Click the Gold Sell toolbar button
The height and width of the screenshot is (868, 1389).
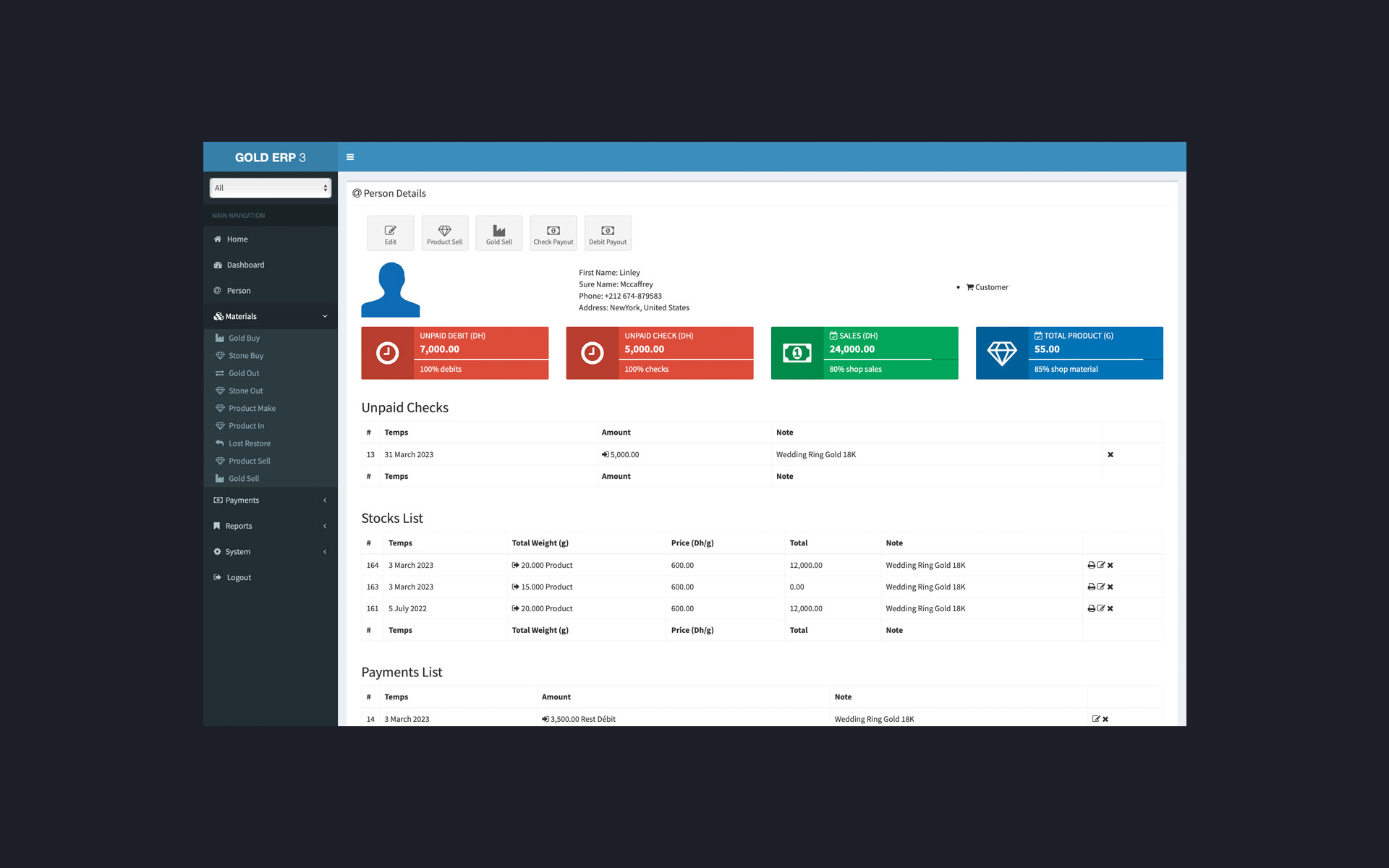coord(498,234)
